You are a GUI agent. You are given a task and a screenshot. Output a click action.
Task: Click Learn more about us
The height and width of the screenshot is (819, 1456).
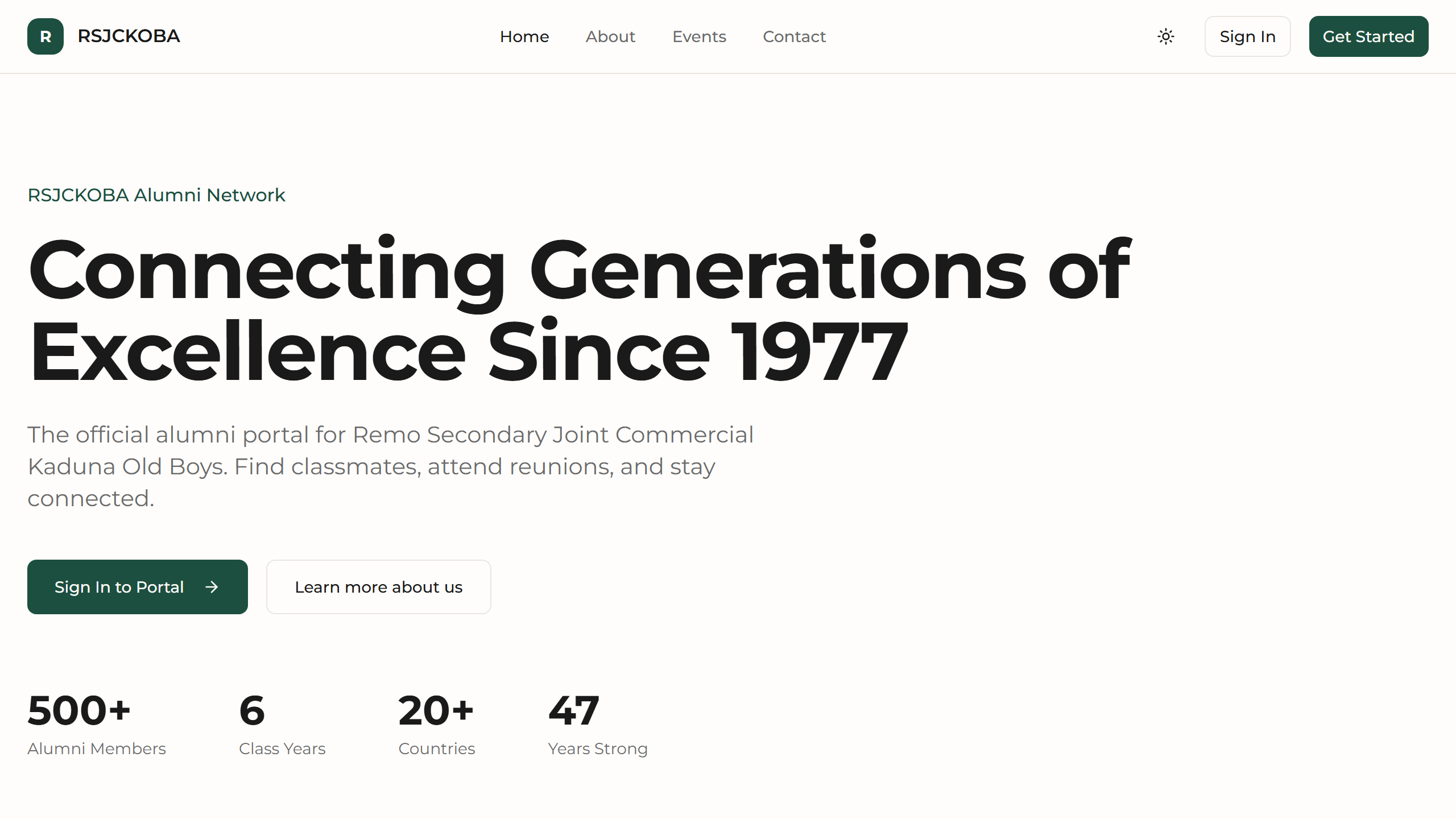(x=378, y=587)
